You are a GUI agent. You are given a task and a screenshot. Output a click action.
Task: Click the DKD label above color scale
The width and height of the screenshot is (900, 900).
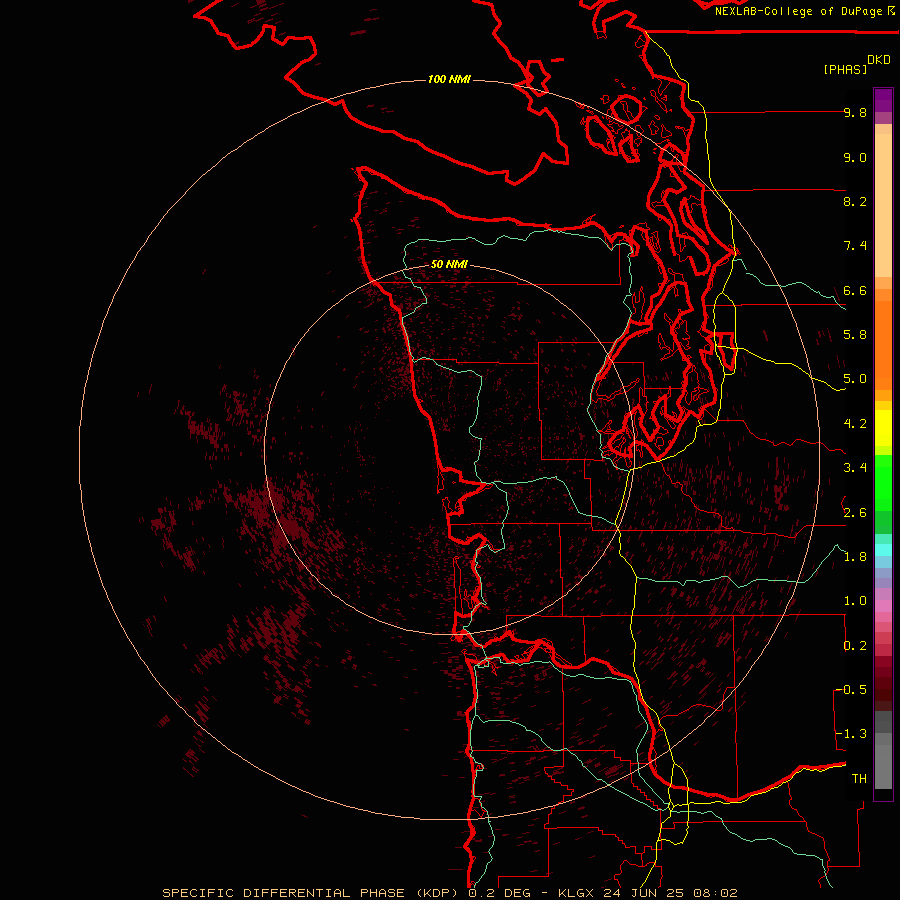click(879, 60)
